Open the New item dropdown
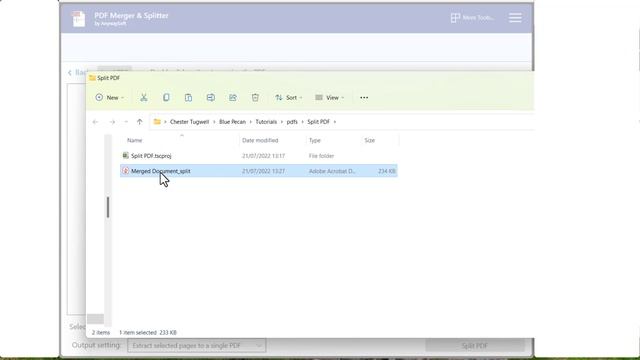 click(109, 98)
